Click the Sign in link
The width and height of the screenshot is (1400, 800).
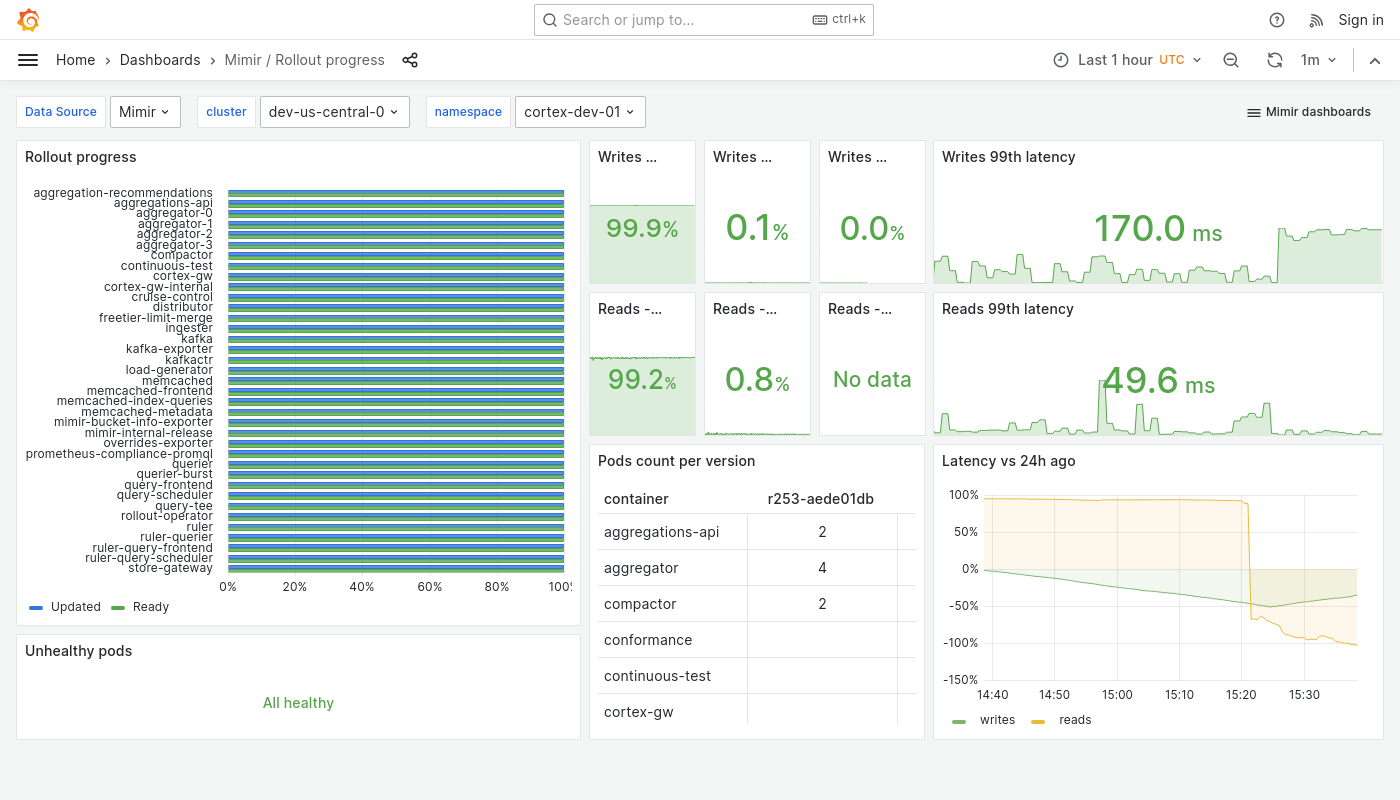pyautogui.click(x=1361, y=20)
